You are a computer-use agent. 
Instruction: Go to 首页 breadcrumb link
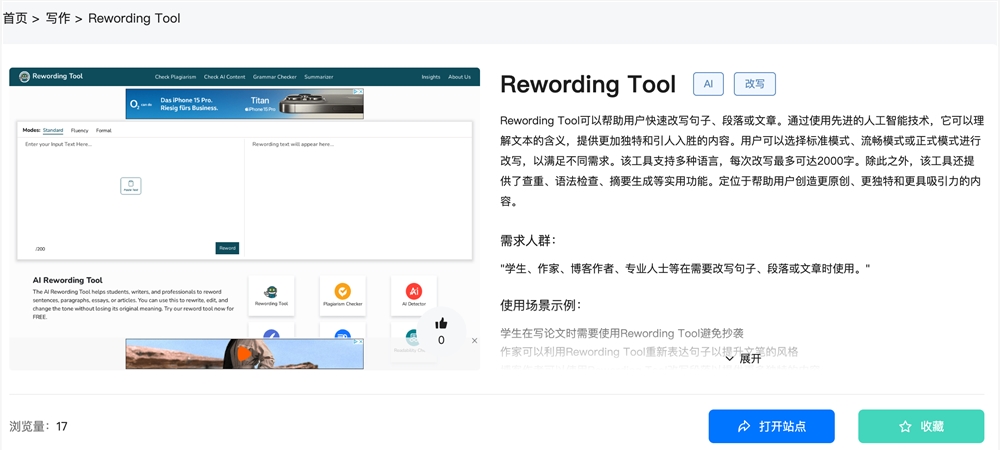(15, 18)
